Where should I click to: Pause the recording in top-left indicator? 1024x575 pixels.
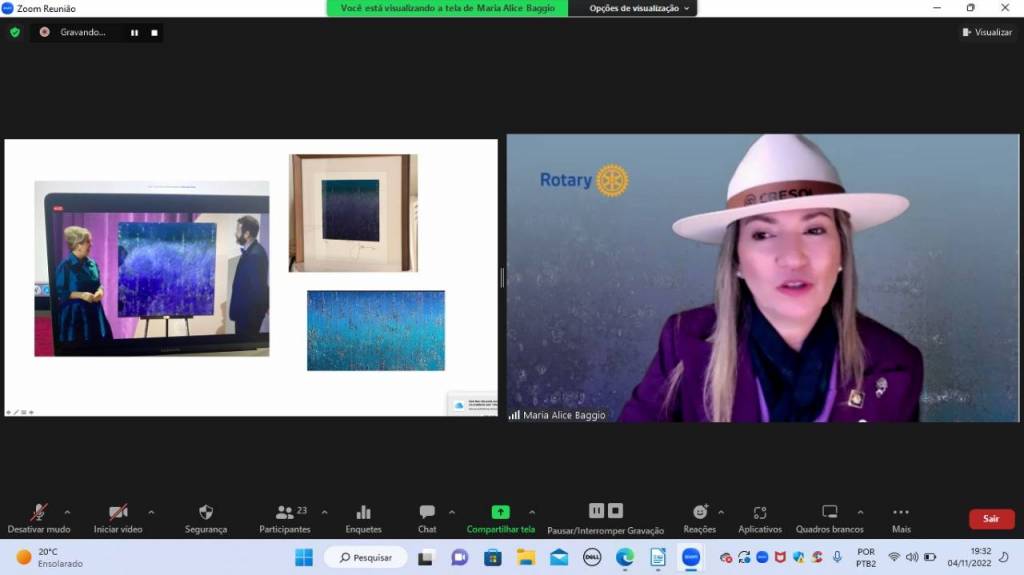coord(134,32)
